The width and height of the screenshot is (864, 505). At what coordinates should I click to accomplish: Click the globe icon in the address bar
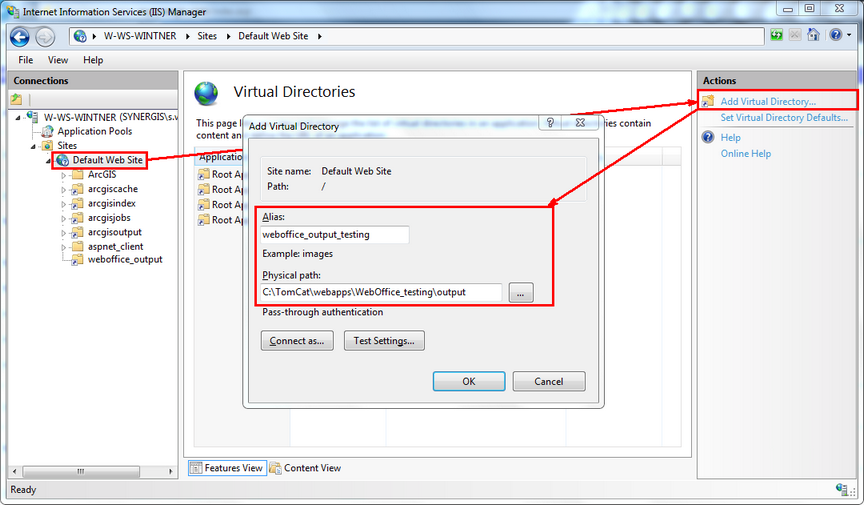tap(80, 36)
